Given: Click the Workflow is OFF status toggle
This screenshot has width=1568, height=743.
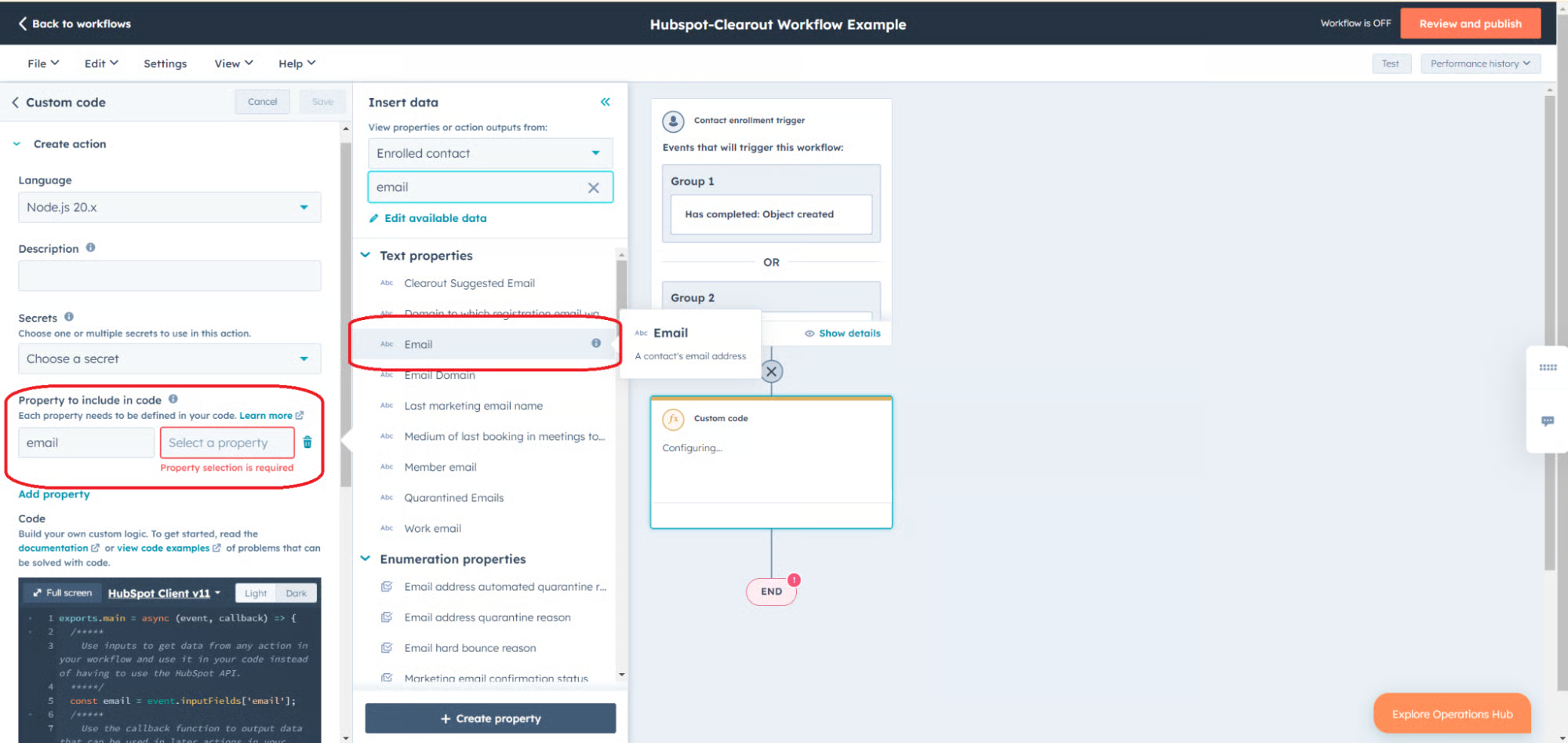Looking at the screenshot, I should (x=1355, y=23).
